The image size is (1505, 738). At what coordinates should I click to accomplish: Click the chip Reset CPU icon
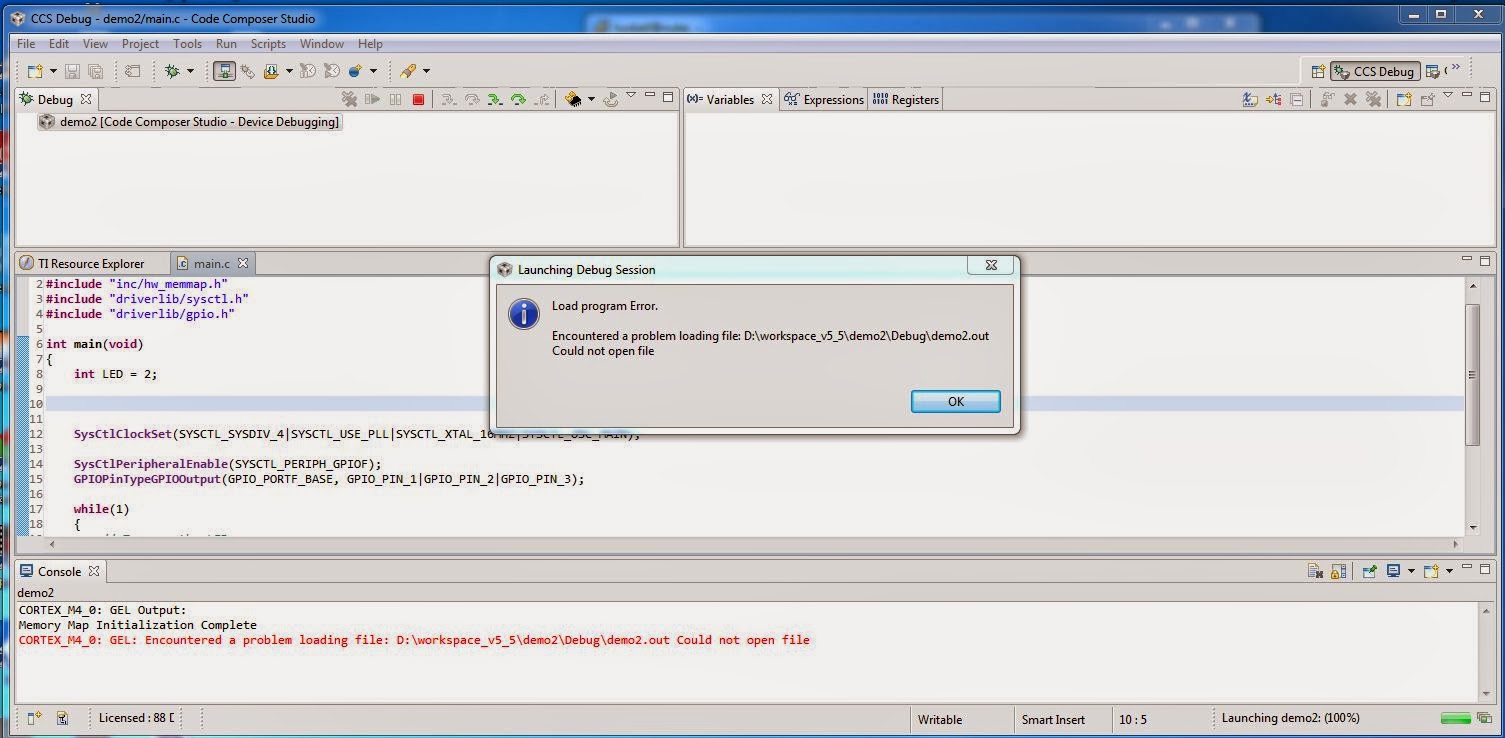[x=573, y=99]
